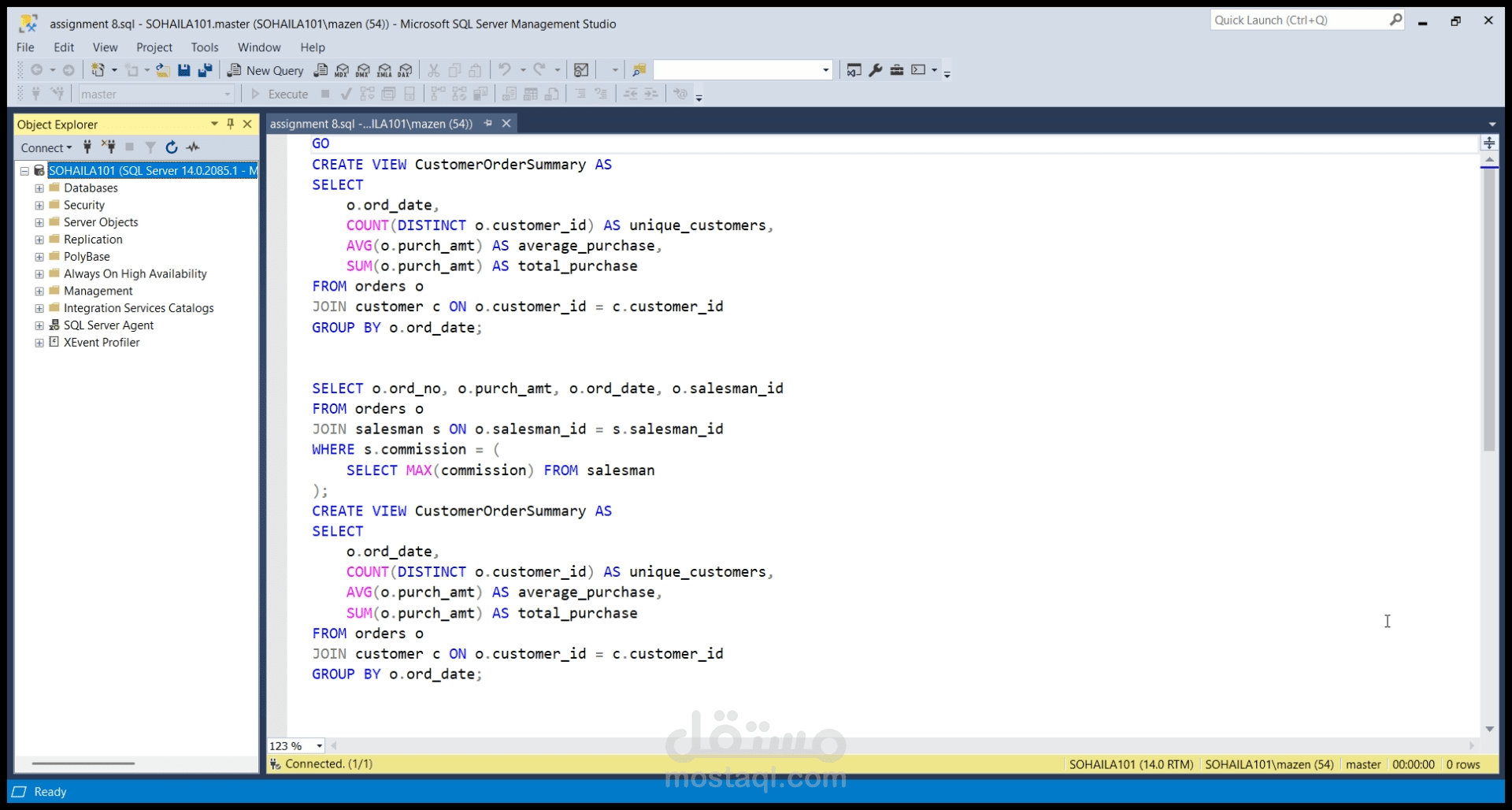Collapse the SOHAILA101 server node
This screenshot has height=810, width=1512.
24,171
